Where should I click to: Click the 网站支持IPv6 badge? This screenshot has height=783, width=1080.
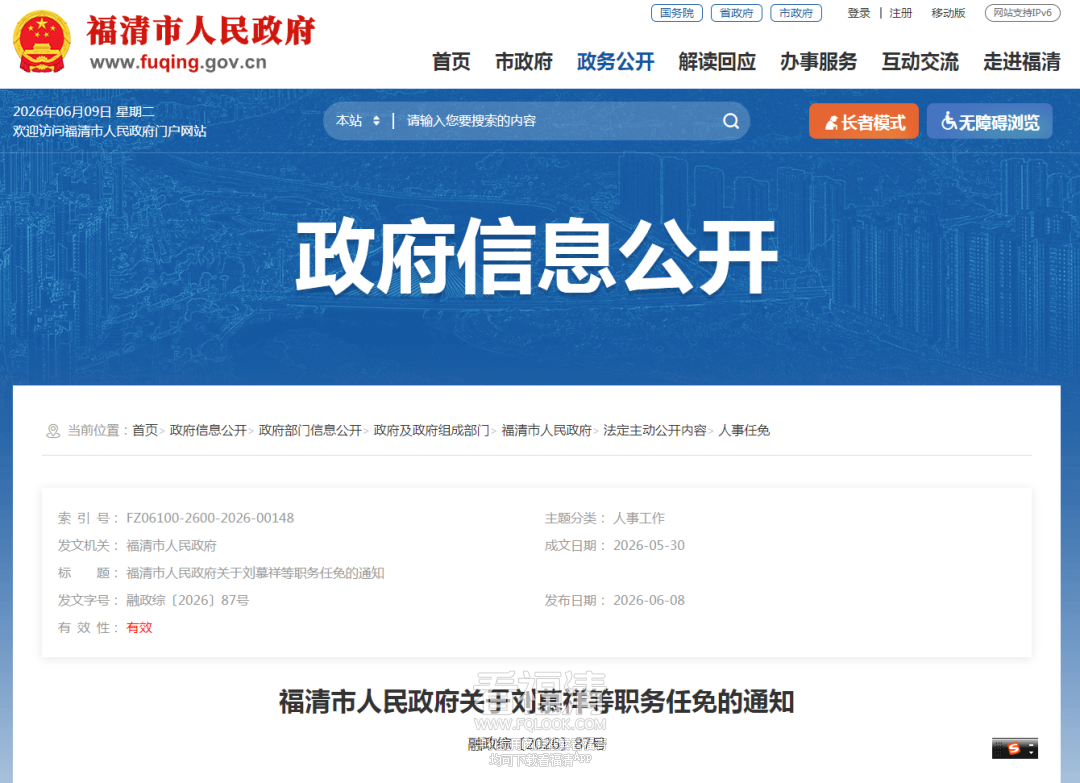(x=1022, y=13)
